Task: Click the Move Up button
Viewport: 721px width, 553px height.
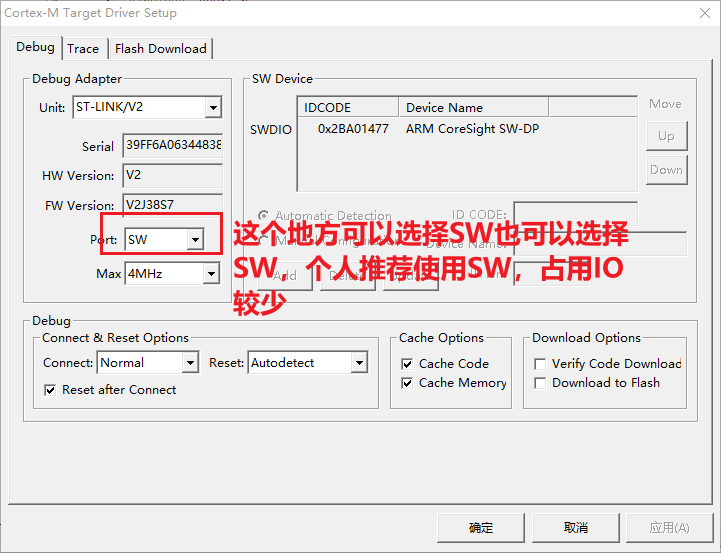Action: pos(666,136)
